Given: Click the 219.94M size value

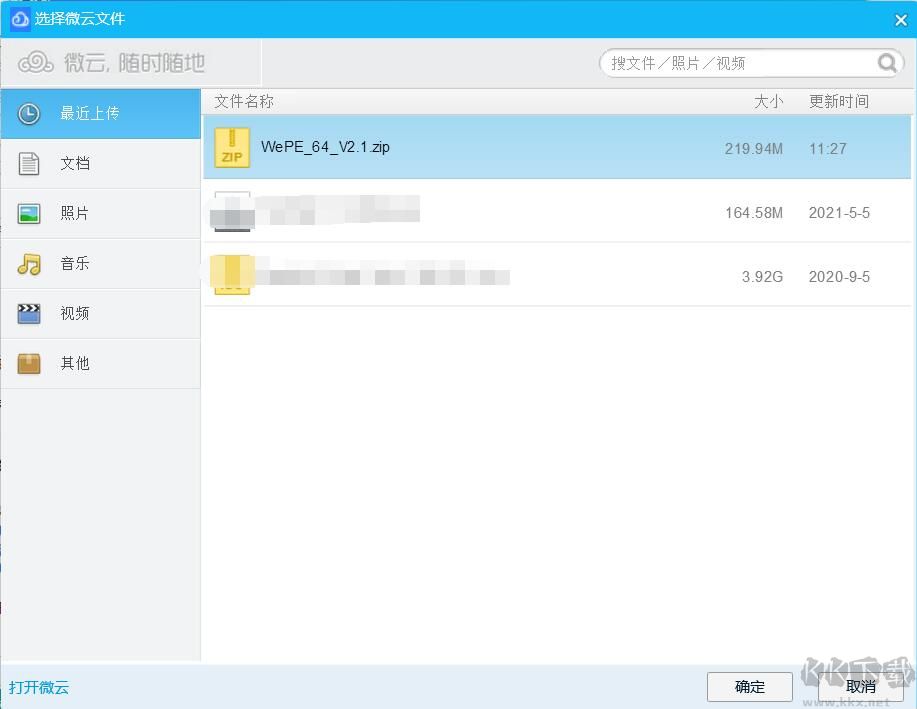Looking at the screenshot, I should (754, 149).
